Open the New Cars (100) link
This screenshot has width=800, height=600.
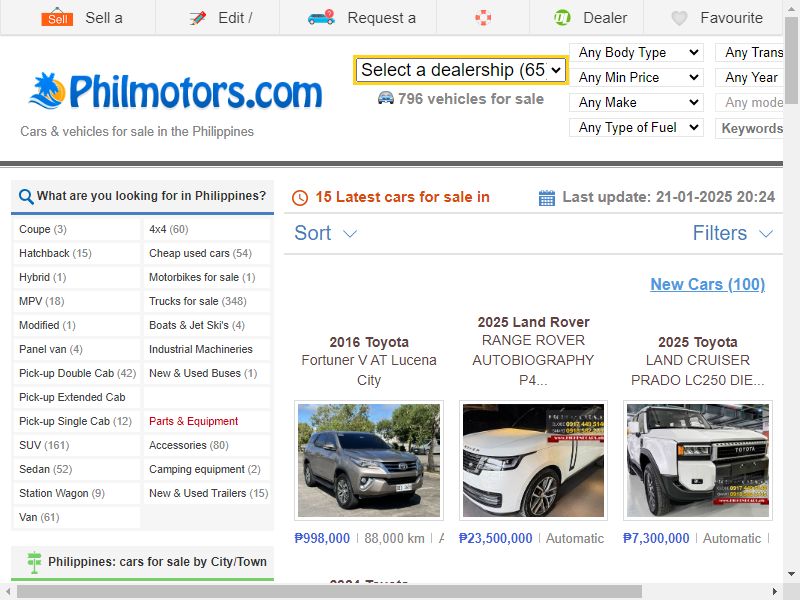707,284
